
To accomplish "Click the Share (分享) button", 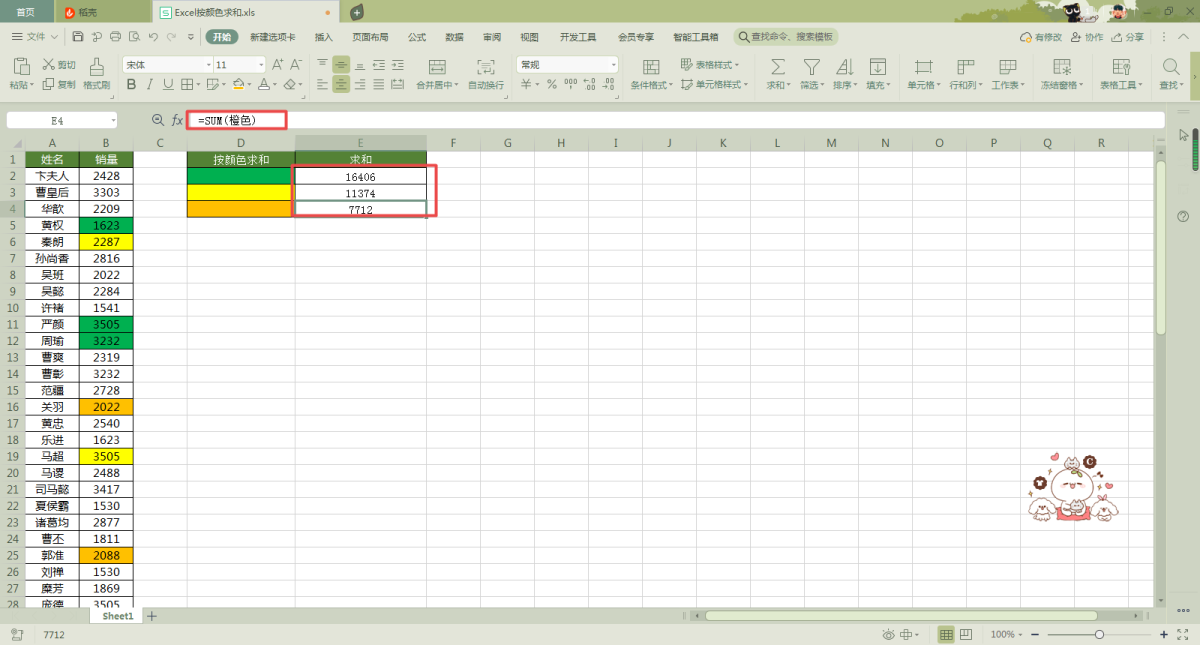I will coord(1128,37).
